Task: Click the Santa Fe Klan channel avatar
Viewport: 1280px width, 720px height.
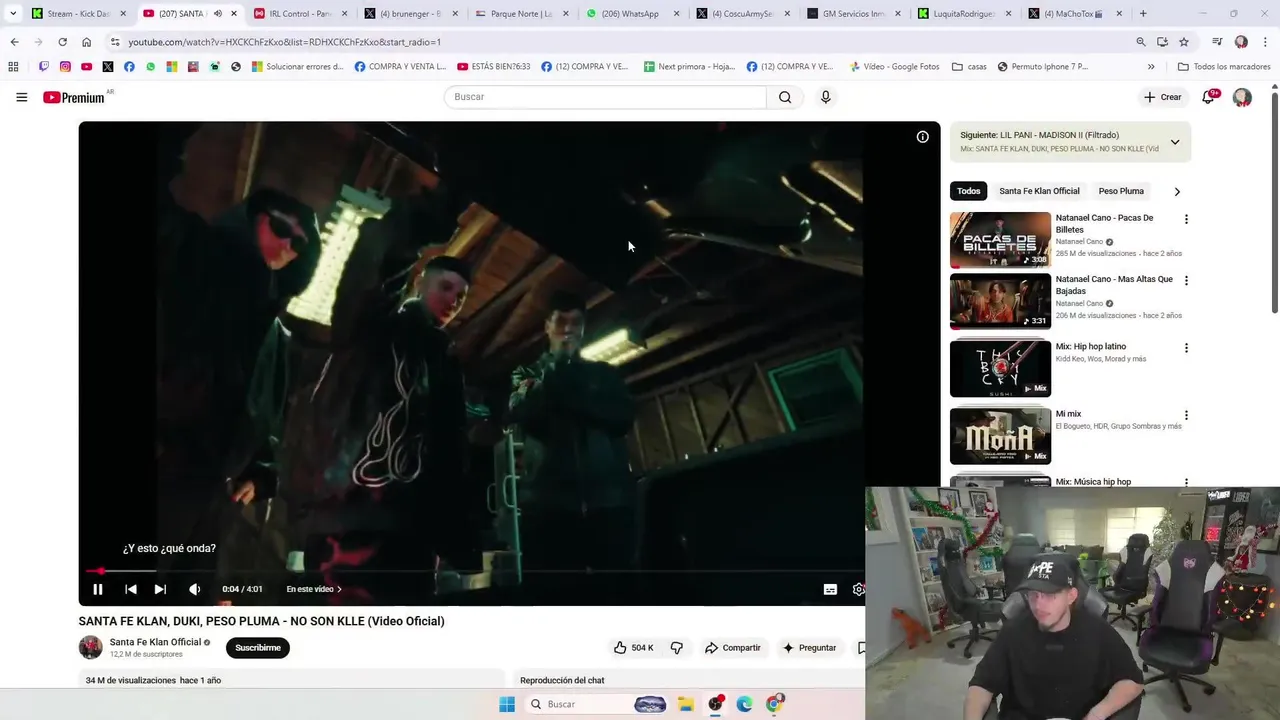Action: click(x=91, y=647)
